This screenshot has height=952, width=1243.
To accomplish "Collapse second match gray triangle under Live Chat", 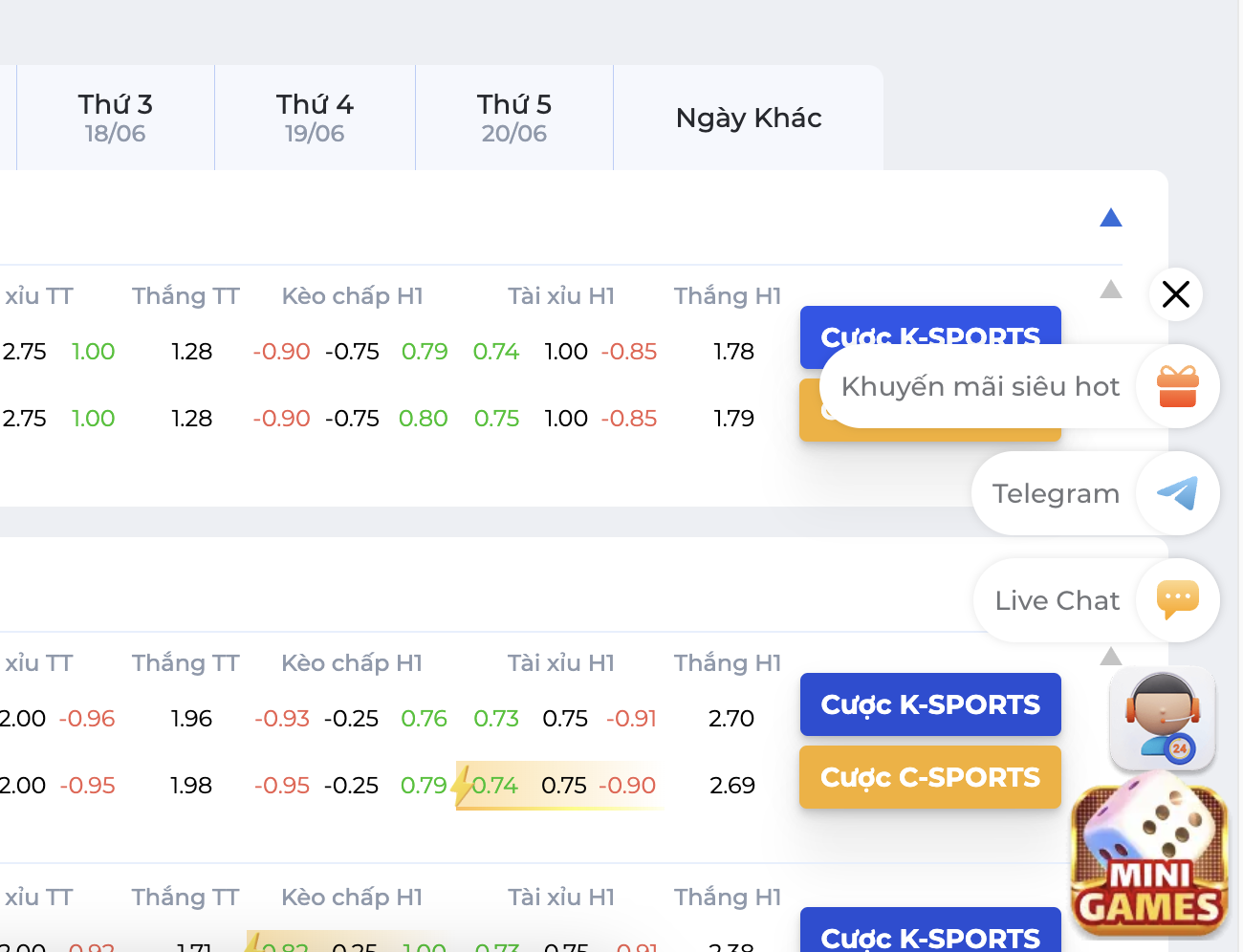I will coord(1111,656).
